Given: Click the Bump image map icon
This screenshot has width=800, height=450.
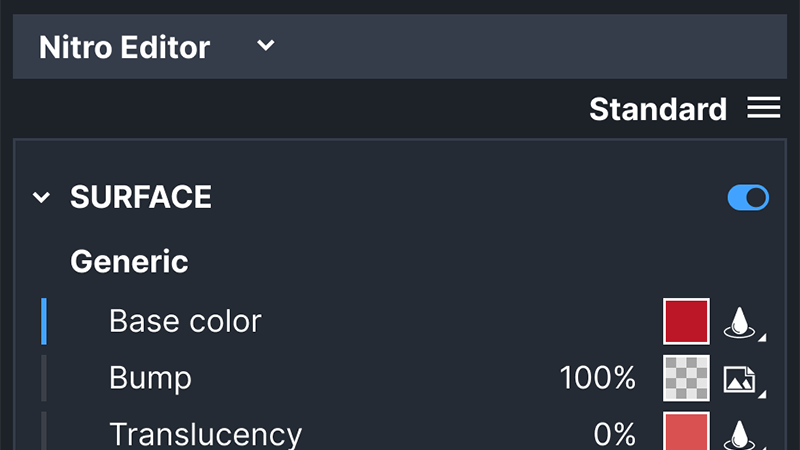Looking at the screenshot, I should coord(739,379).
